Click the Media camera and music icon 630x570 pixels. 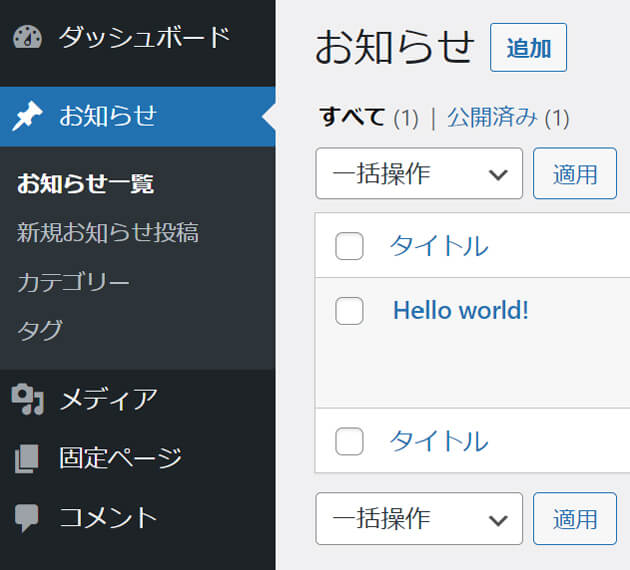click(x=27, y=399)
